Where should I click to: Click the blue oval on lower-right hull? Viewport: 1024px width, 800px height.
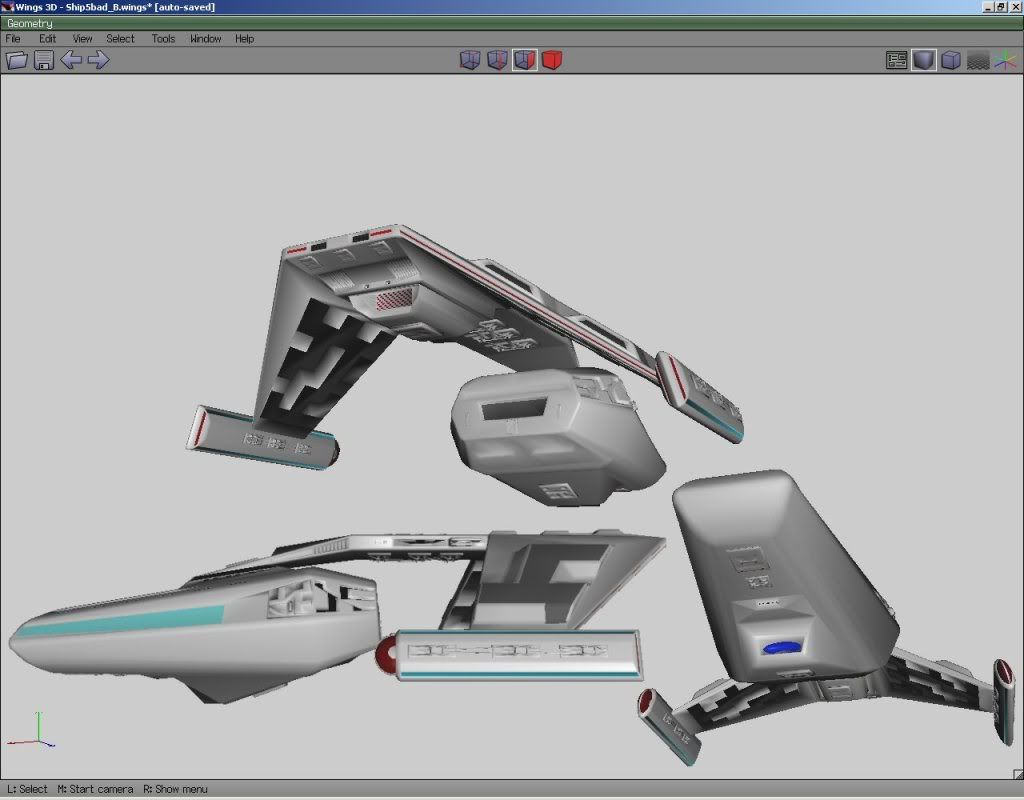click(782, 648)
